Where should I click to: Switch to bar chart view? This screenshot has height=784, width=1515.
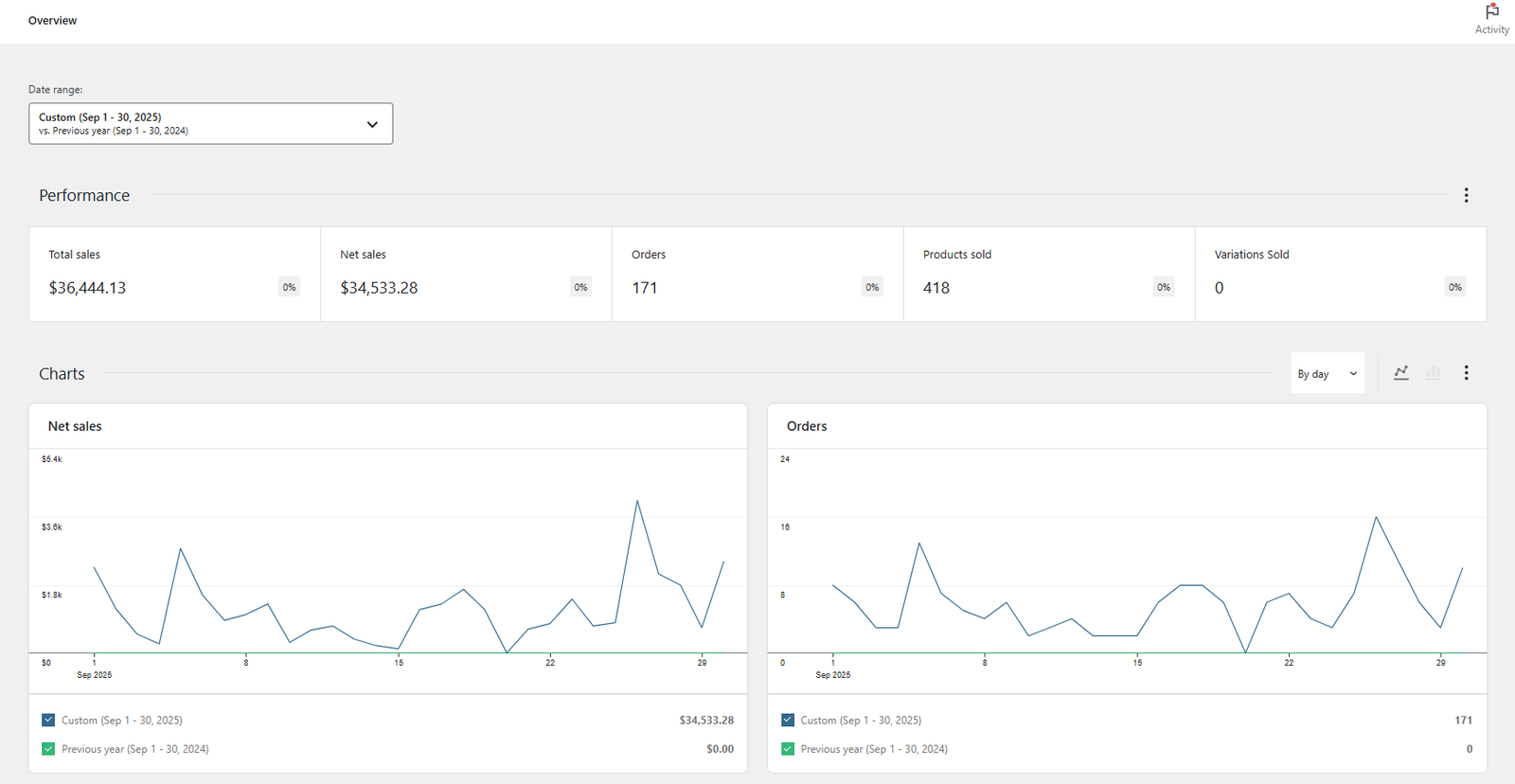click(x=1434, y=373)
